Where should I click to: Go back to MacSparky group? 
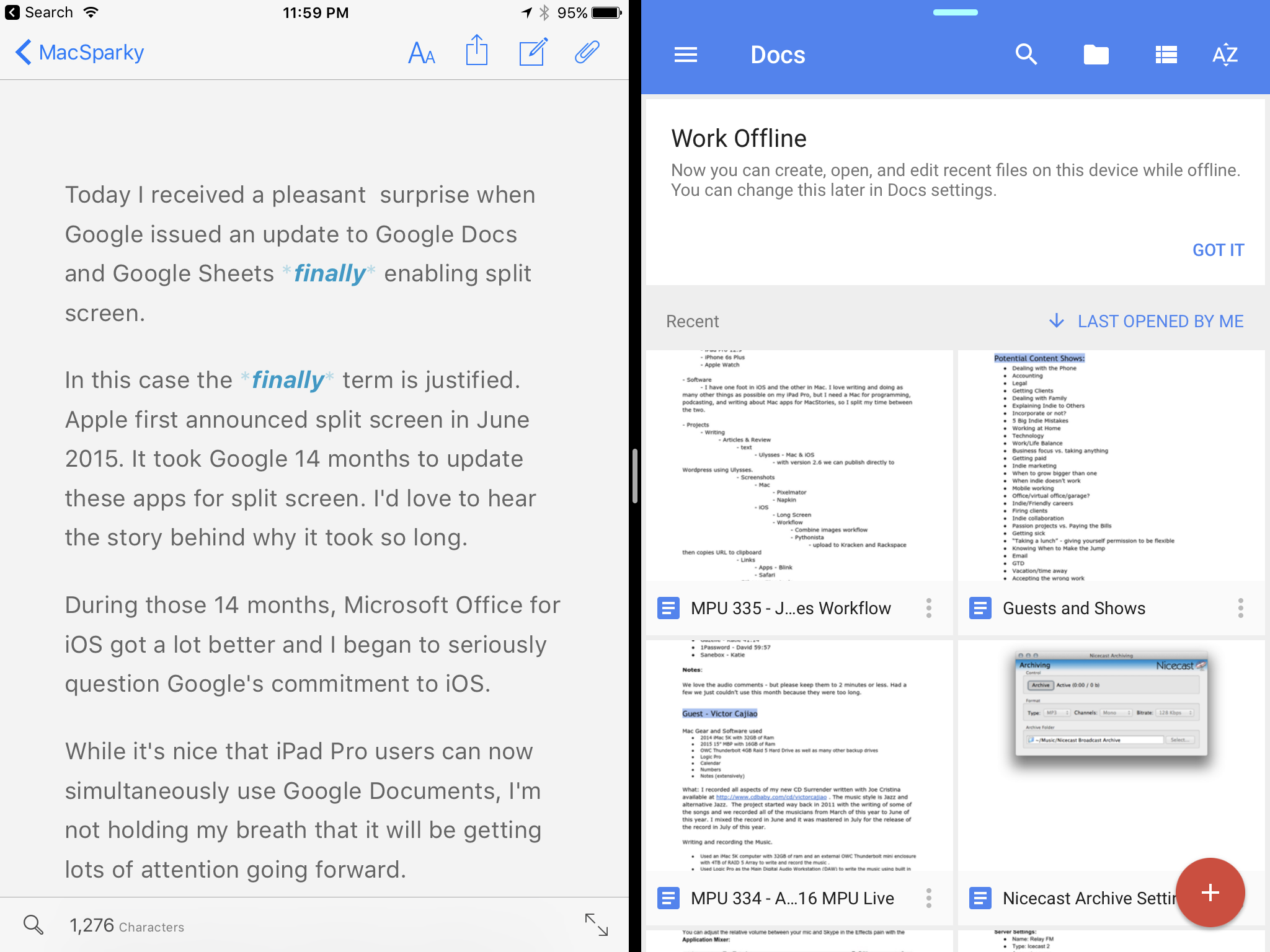click(x=79, y=53)
